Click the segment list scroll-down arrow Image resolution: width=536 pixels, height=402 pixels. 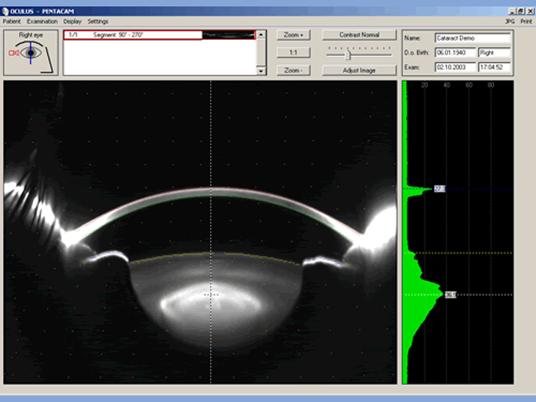(261, 71)
